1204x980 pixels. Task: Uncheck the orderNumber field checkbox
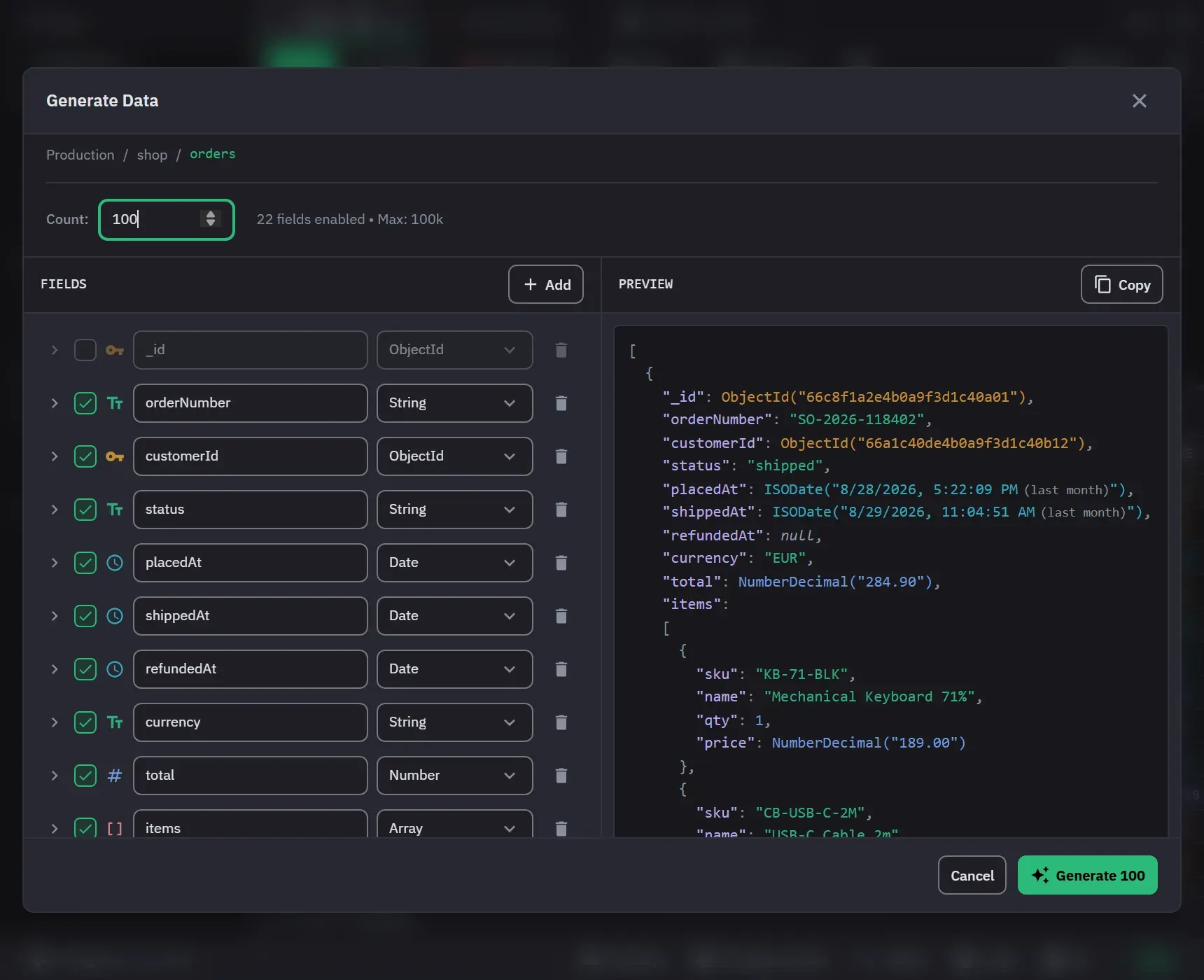tap(85, 403)
